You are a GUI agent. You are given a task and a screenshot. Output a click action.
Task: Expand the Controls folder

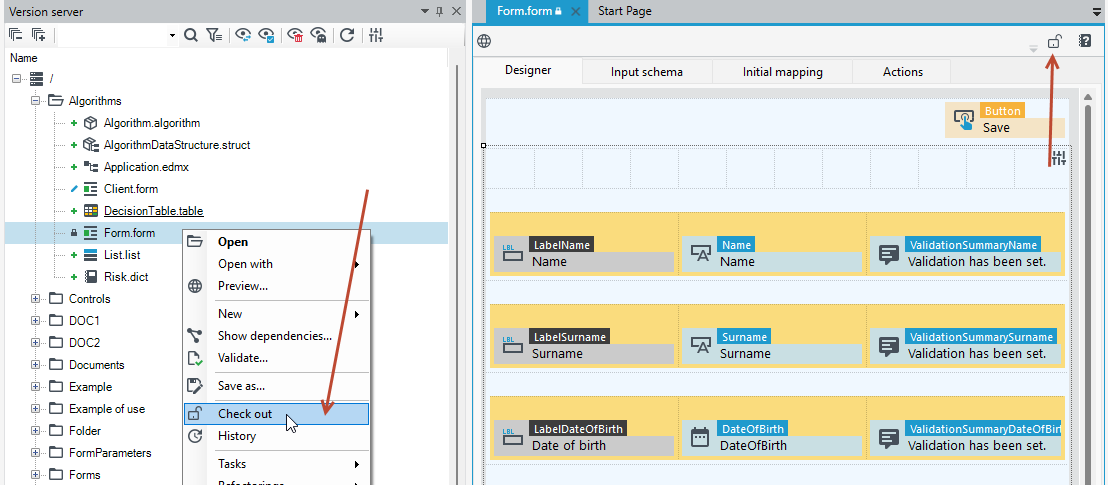(35, 299)
